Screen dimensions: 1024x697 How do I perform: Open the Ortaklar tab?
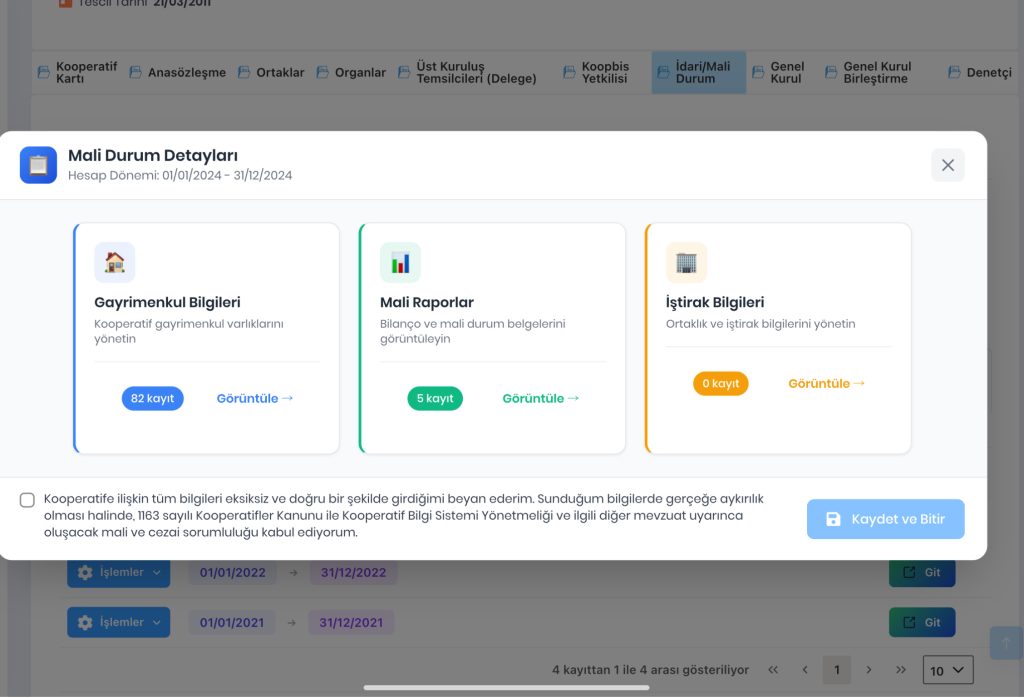(271, 73)
